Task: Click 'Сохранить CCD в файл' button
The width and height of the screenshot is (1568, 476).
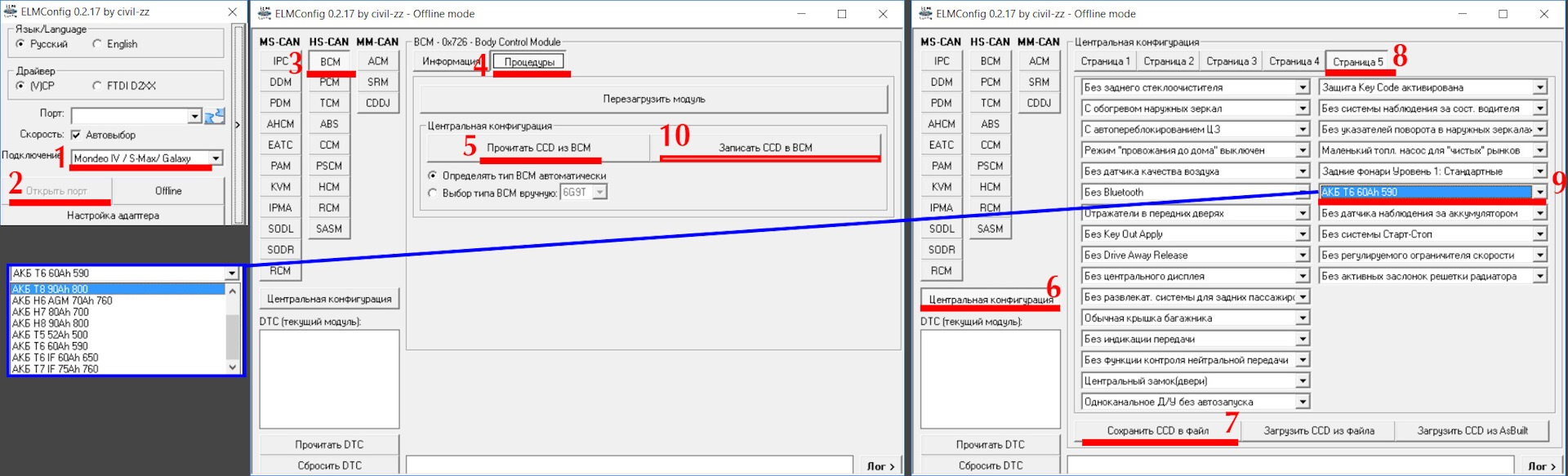Action: click(1157, 431)
